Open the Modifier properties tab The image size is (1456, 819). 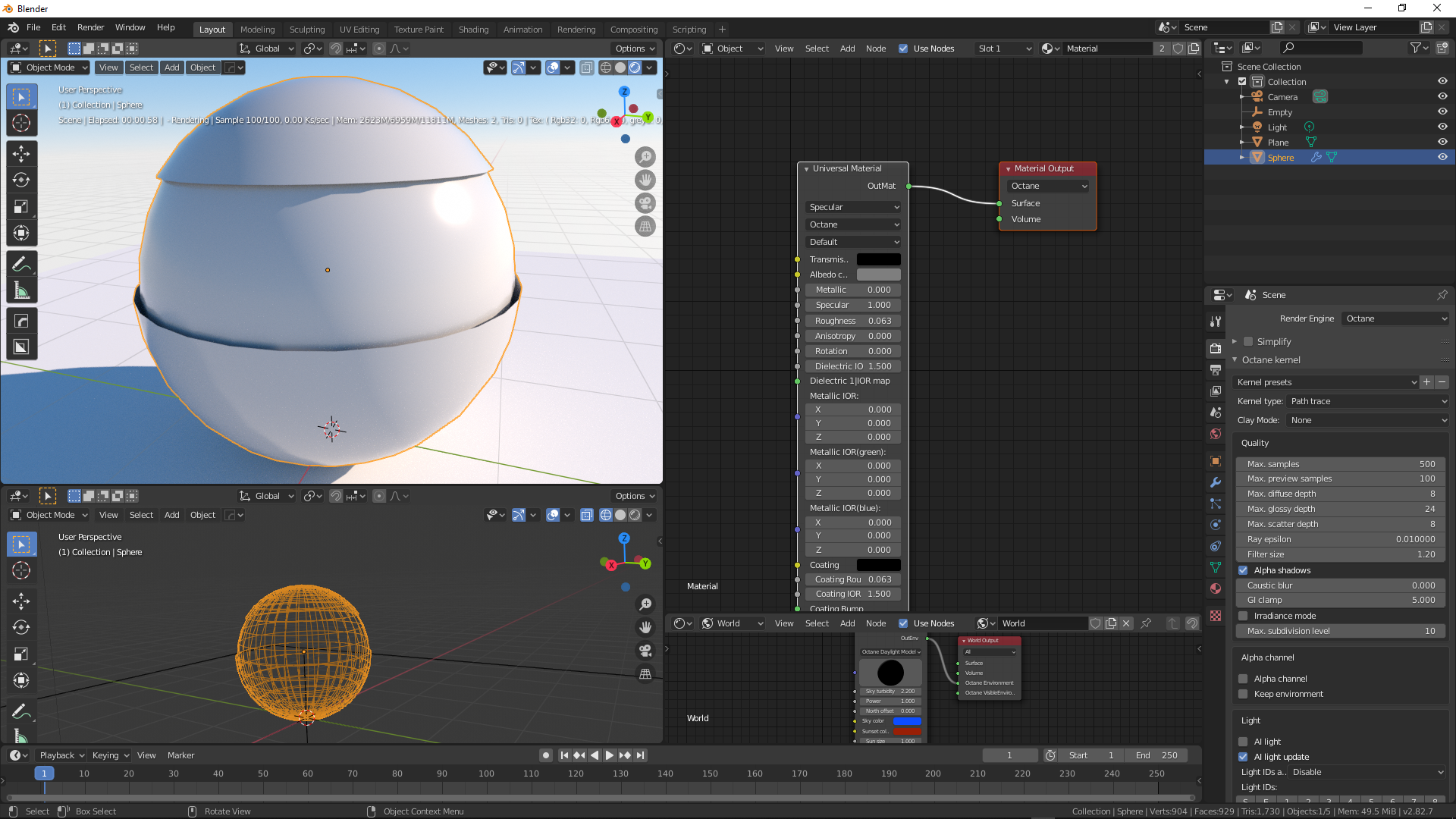tap(1216, 482)
